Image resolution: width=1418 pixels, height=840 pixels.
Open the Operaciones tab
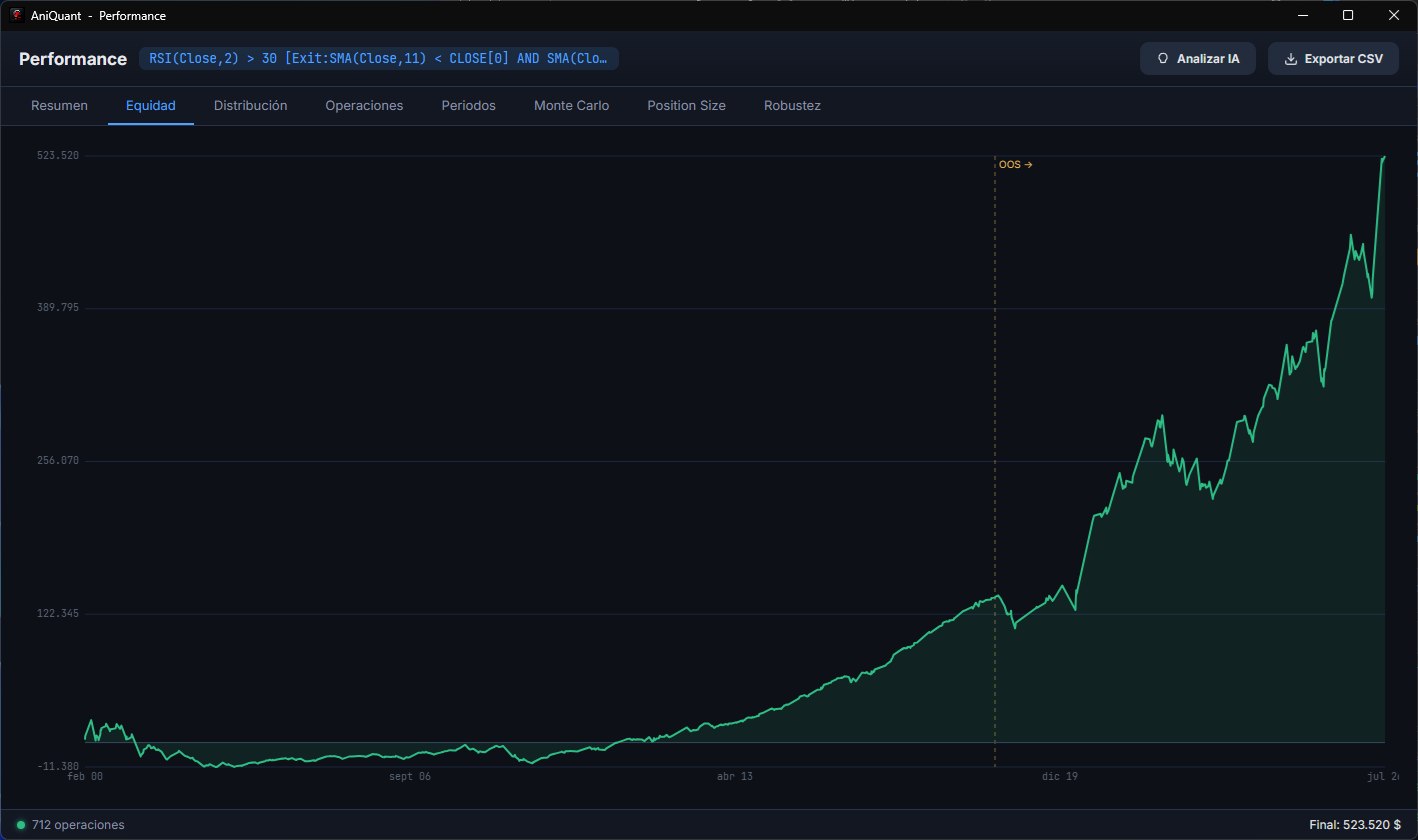[364, 105]
